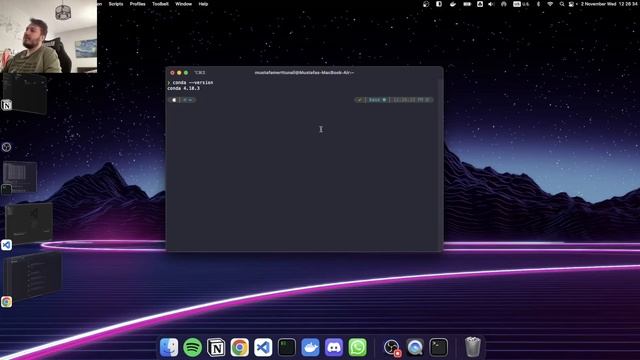Image resolution: width=640 pixels, height=360 pixels.
Task: Open the Scripts menu
Action: [x=116, y=4]
